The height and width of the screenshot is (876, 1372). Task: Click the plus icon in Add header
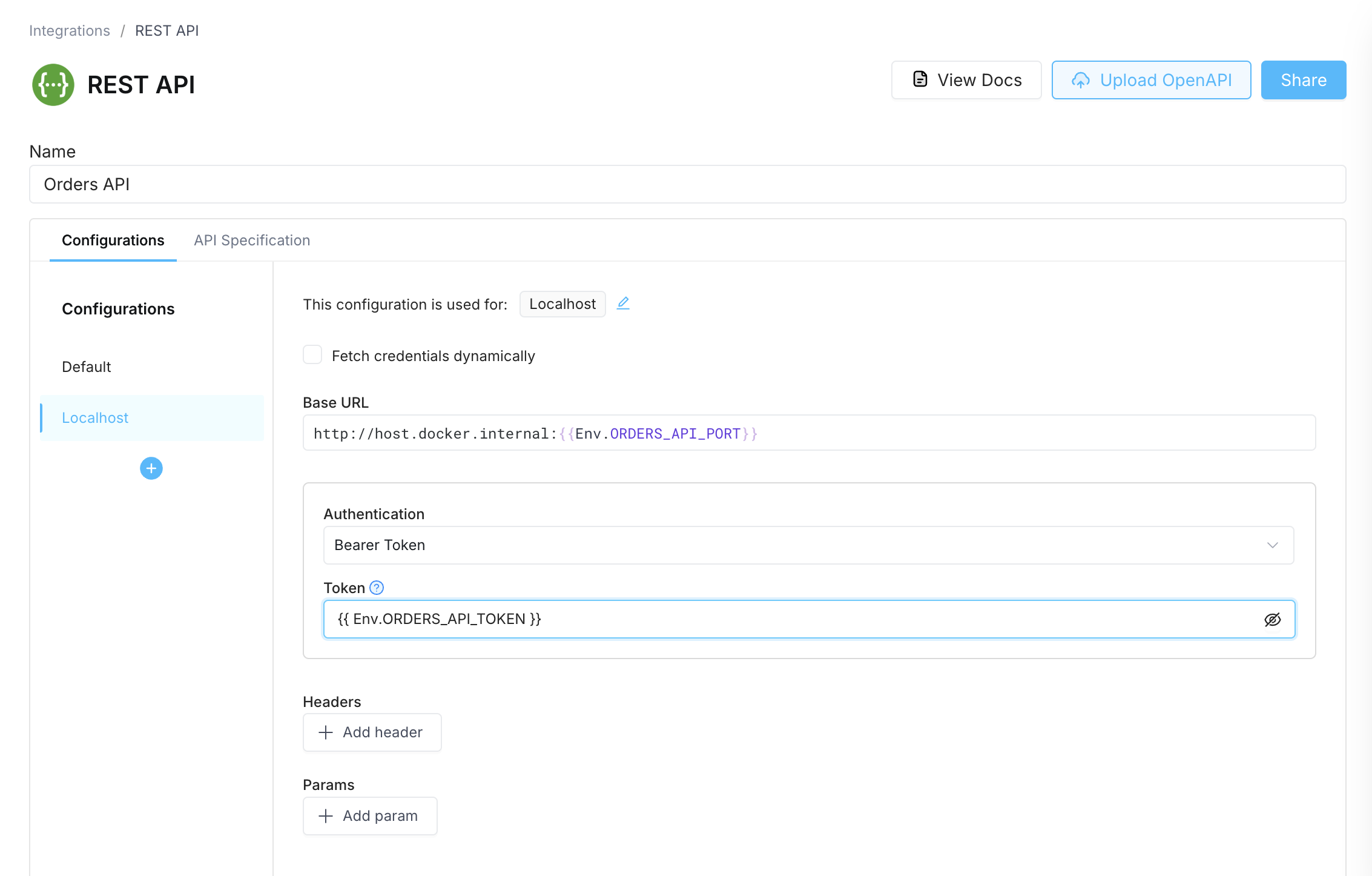[326, 732]
